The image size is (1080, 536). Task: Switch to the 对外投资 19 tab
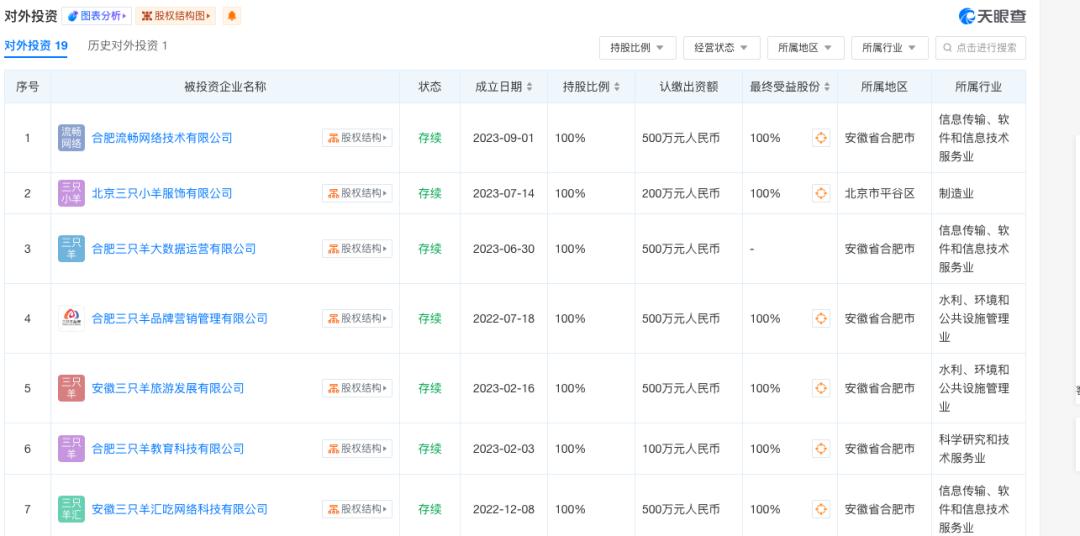pyautogui.click(x=36, y=46)
